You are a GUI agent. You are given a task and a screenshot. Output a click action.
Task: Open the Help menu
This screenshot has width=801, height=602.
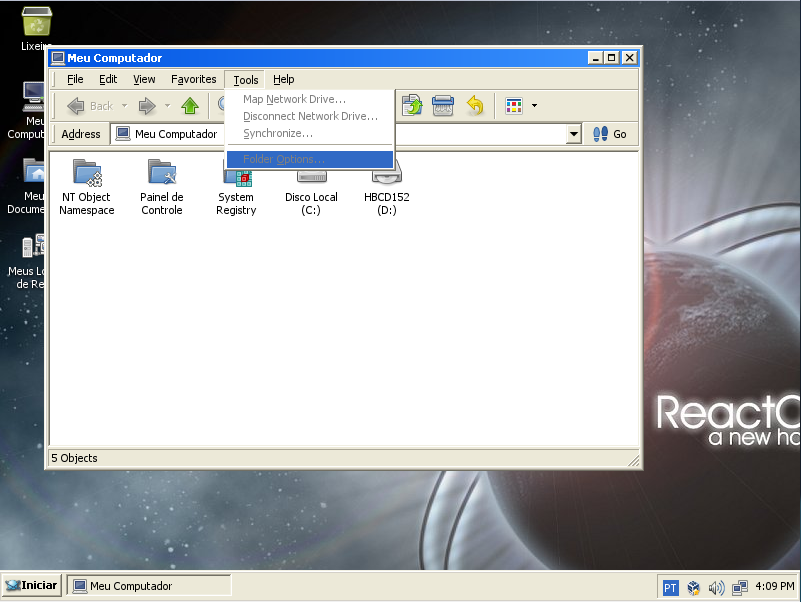click(x=284, y=79)
